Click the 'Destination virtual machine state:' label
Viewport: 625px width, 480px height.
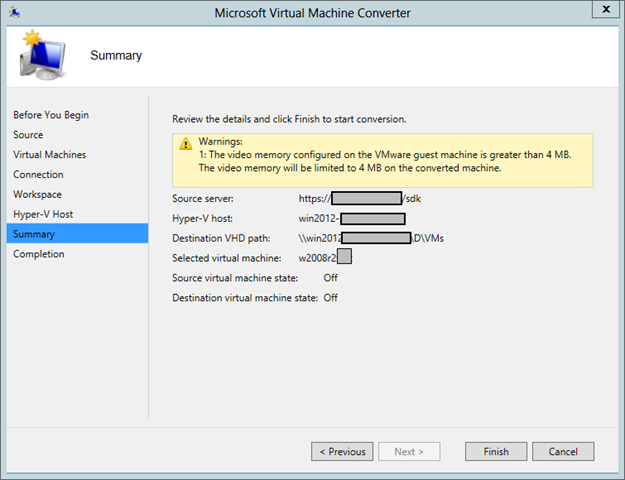tap(245, 298)
